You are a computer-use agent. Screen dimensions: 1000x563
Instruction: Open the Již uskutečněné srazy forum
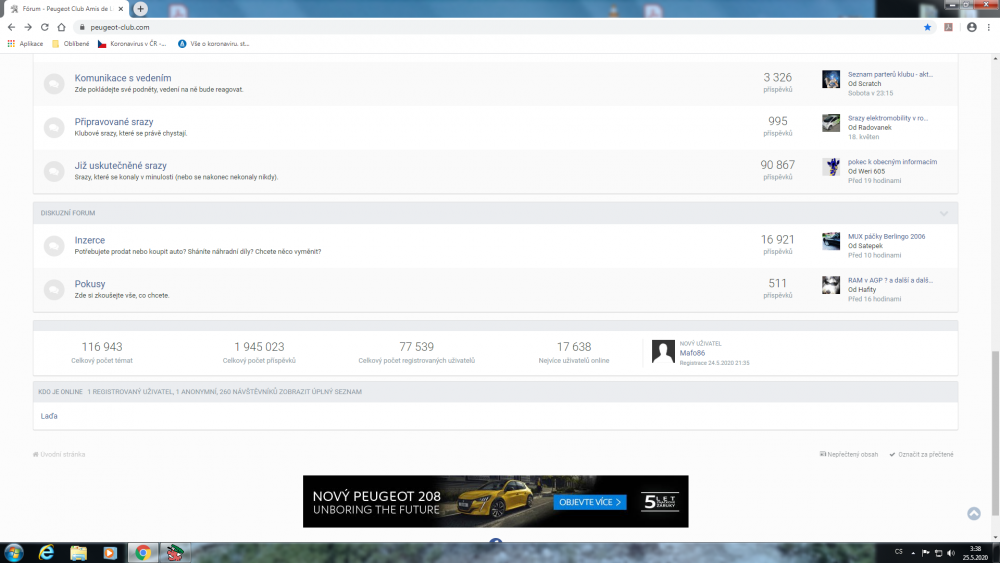point(121,166)
